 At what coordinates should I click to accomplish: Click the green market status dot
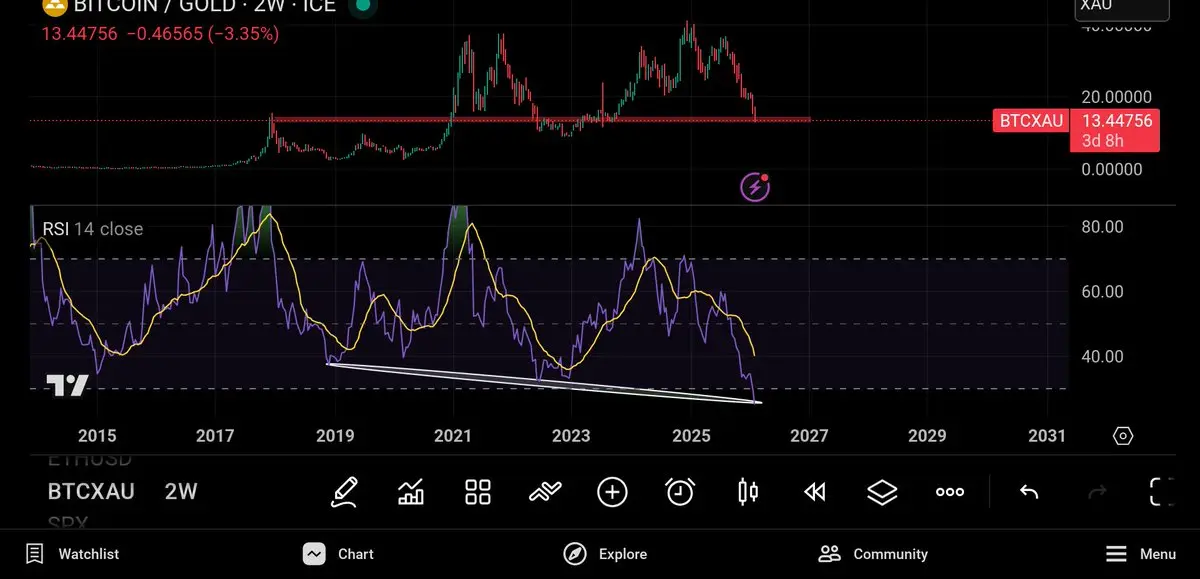pos(363,6)
